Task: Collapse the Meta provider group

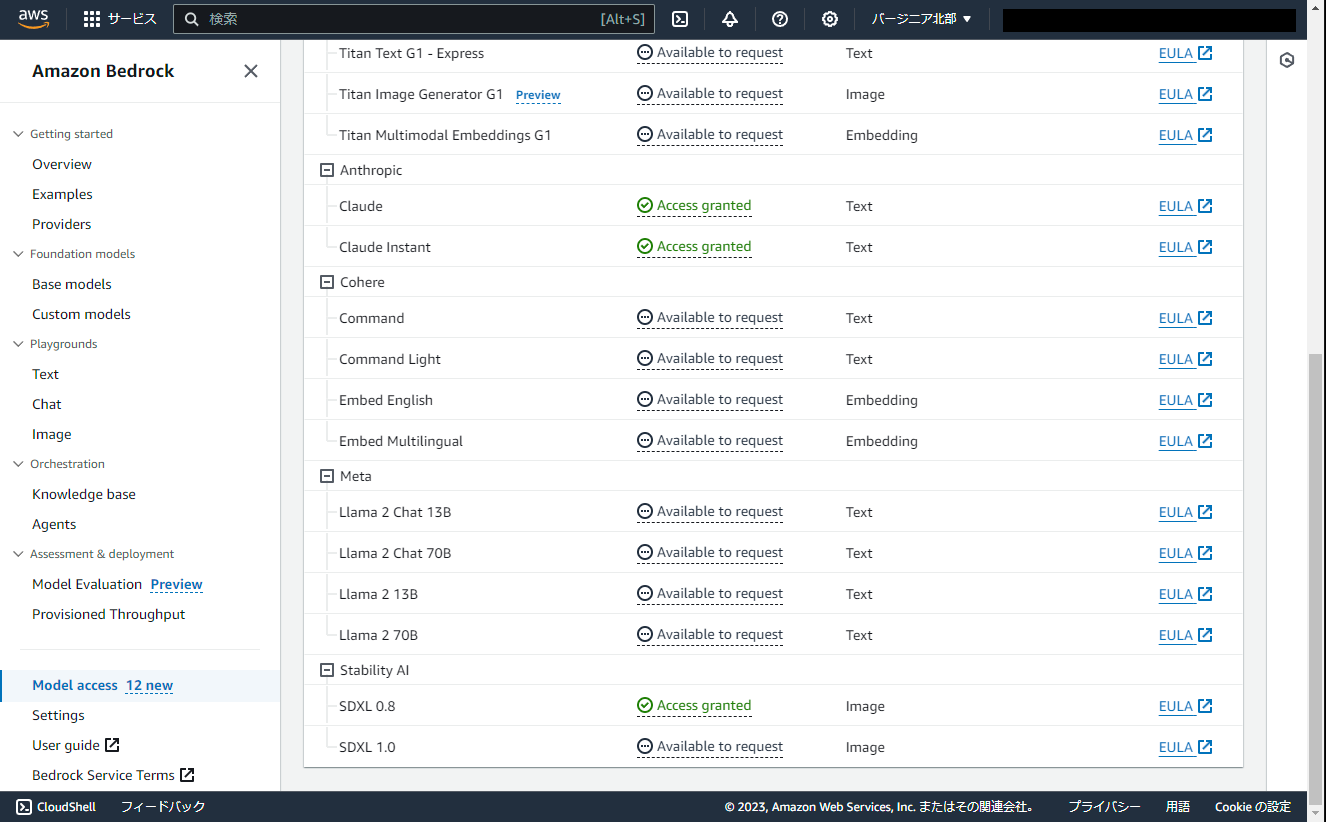Action: [326, 476]
